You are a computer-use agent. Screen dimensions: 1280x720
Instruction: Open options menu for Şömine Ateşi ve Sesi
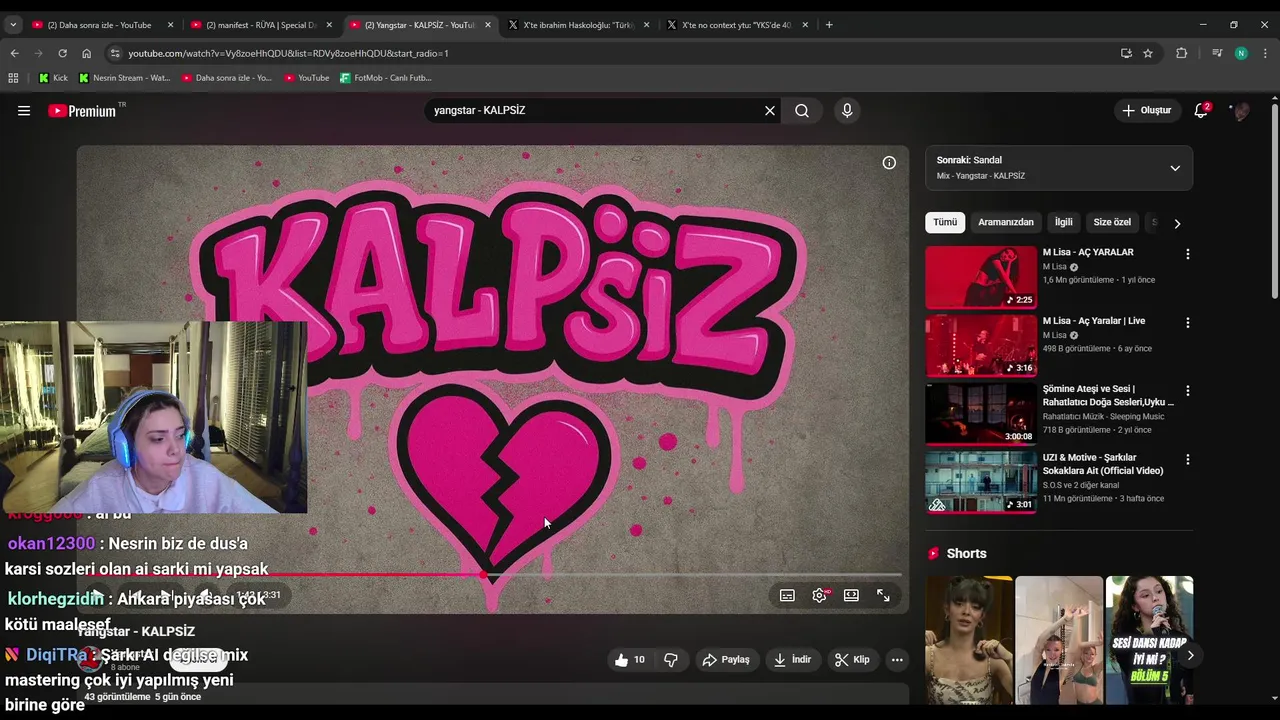tap(1188, 391)
